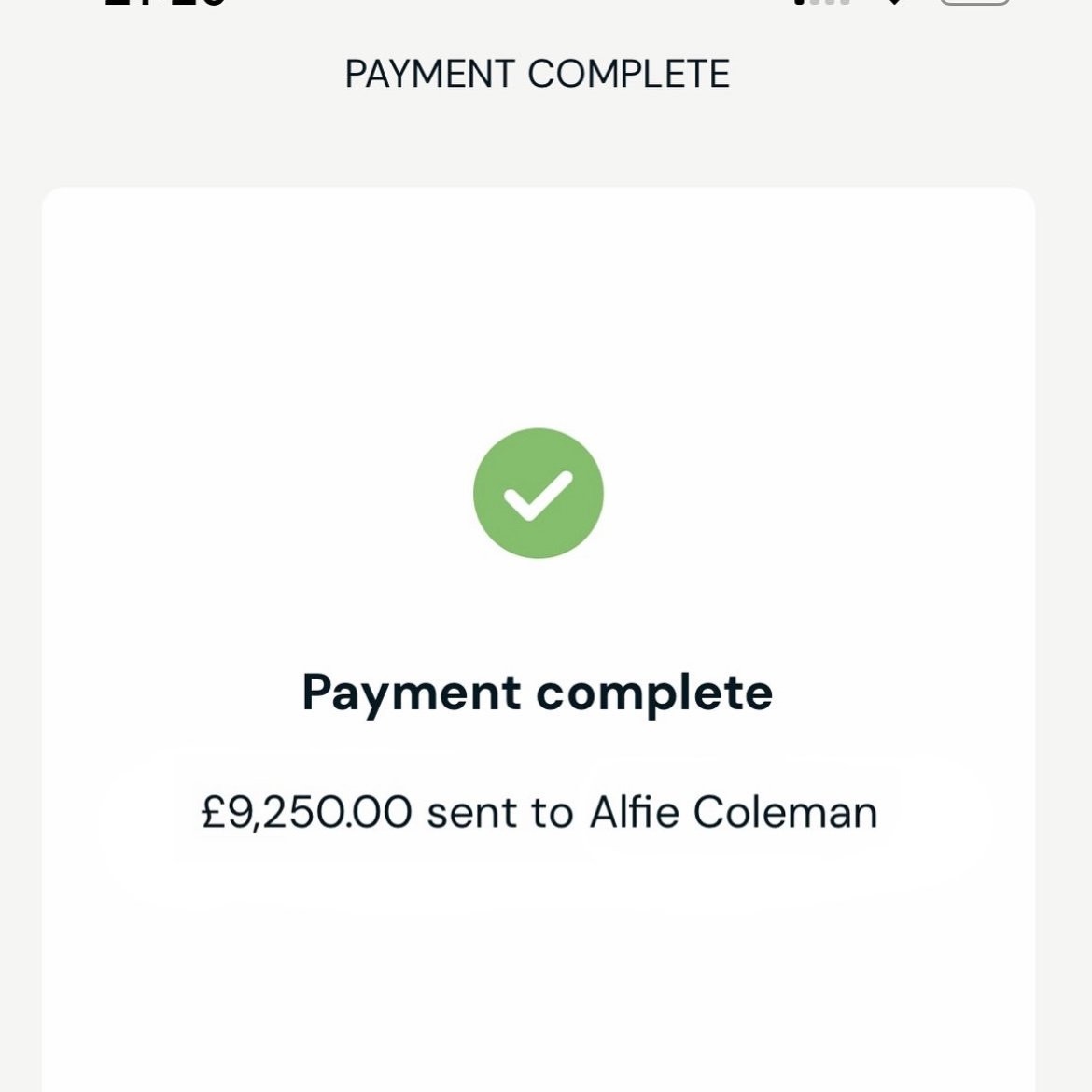Click blank white card area below payment details

pyautogui.click(x=538, y=999)
